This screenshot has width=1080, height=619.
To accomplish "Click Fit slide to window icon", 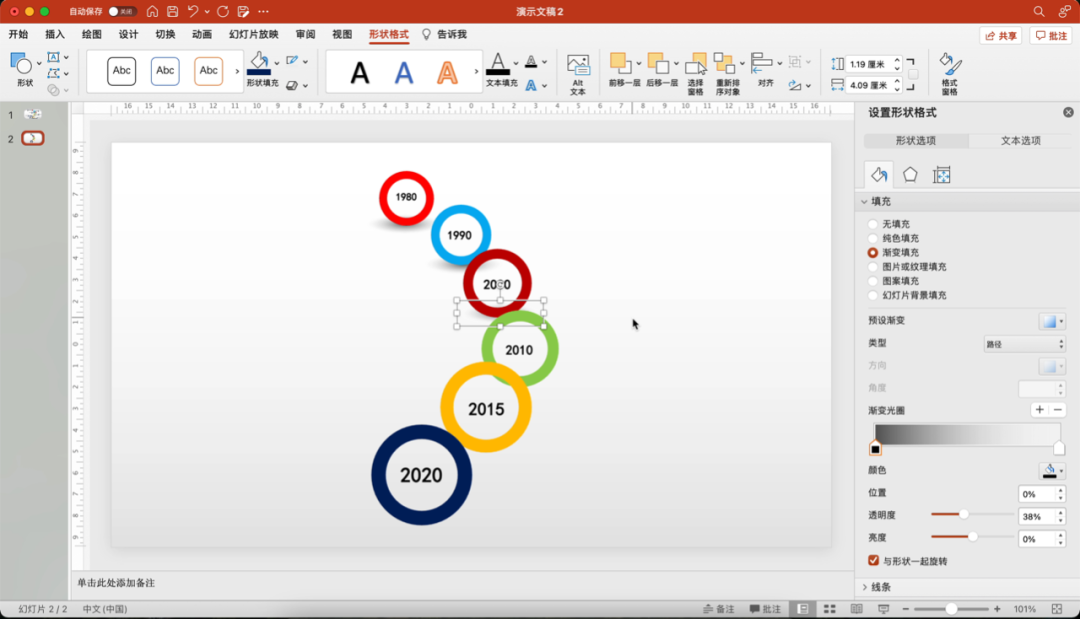I will (1057, 609).
